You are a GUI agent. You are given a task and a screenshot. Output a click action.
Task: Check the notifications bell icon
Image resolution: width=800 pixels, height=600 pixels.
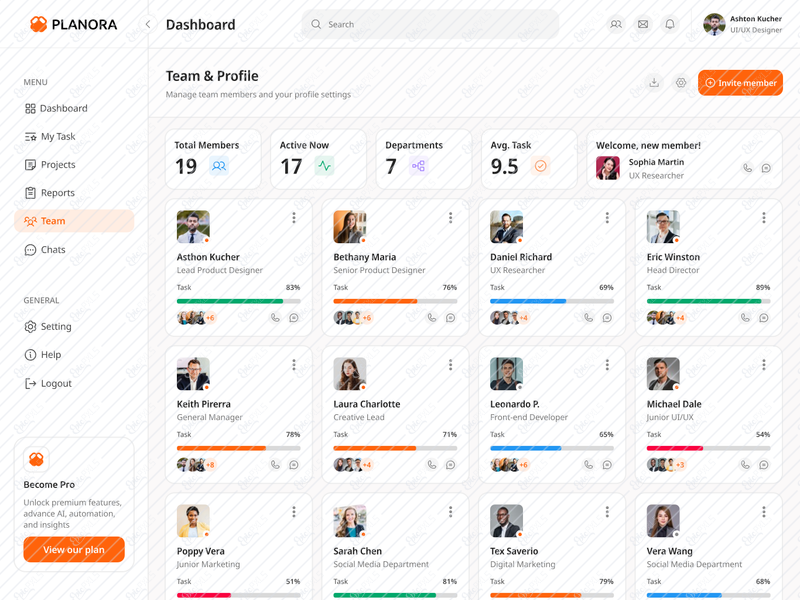(x=670, y=24)
